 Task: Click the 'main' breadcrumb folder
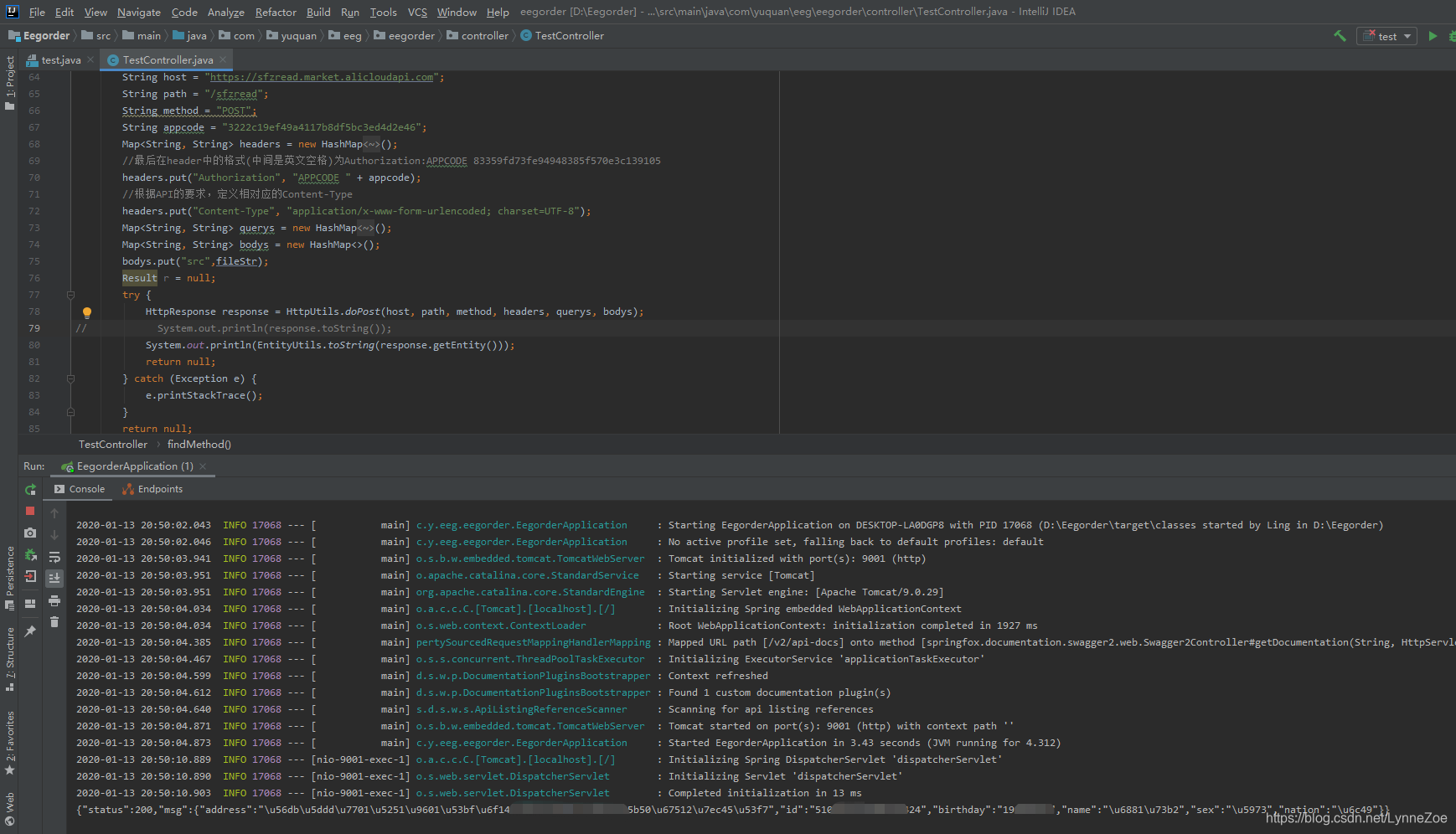pos(142,36)
